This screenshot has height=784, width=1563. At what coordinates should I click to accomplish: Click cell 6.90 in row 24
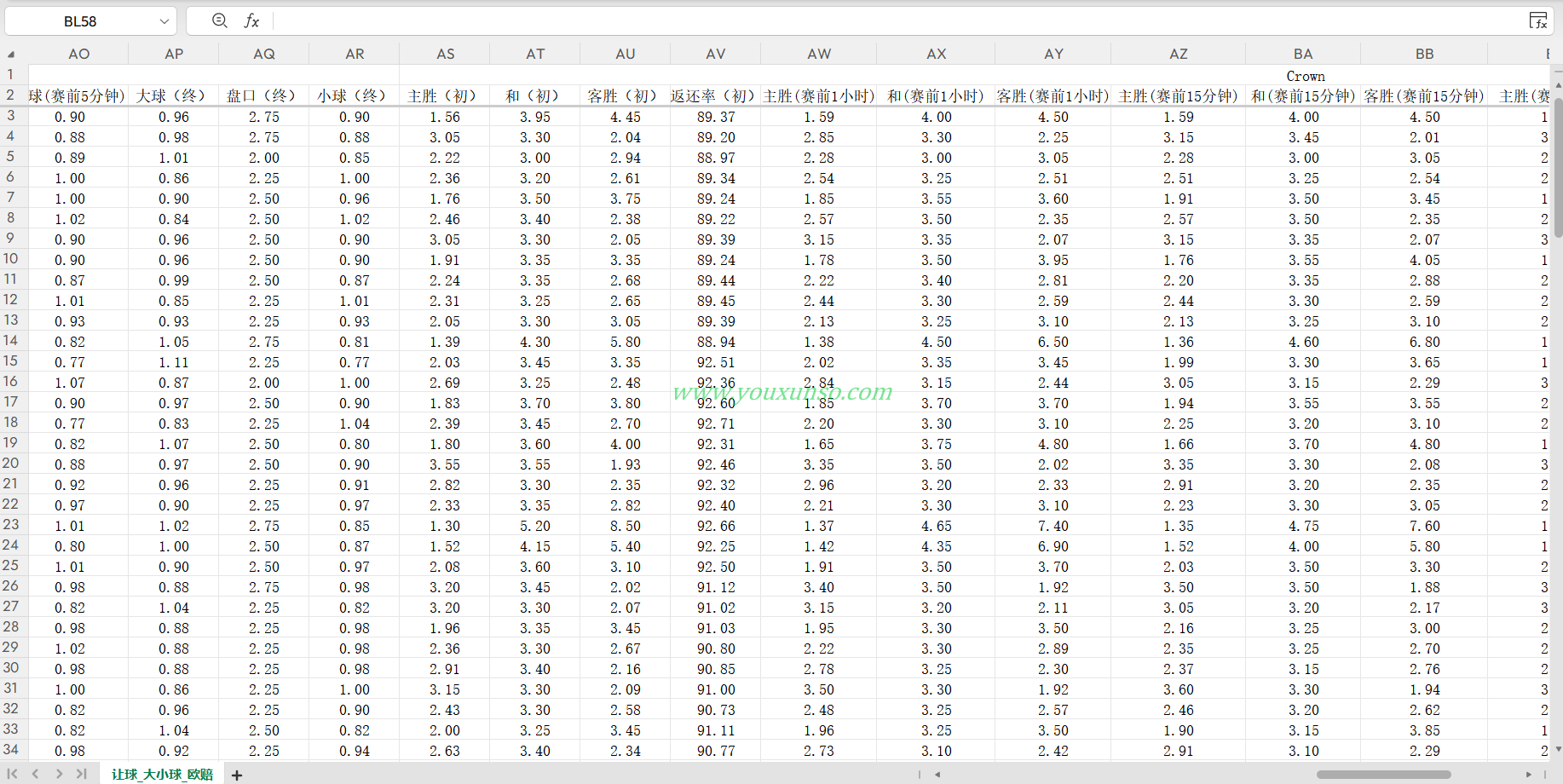(1053, 546)
